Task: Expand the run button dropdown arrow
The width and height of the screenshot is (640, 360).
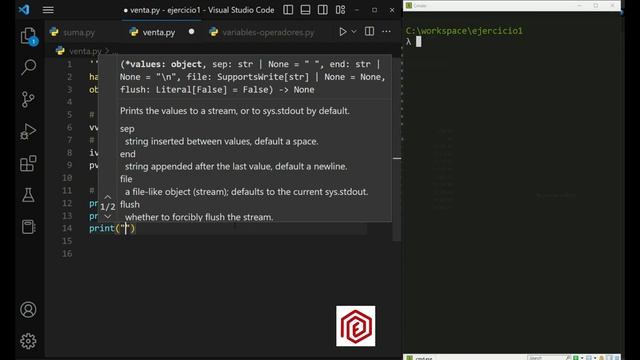Action: [x=354, y=32]
